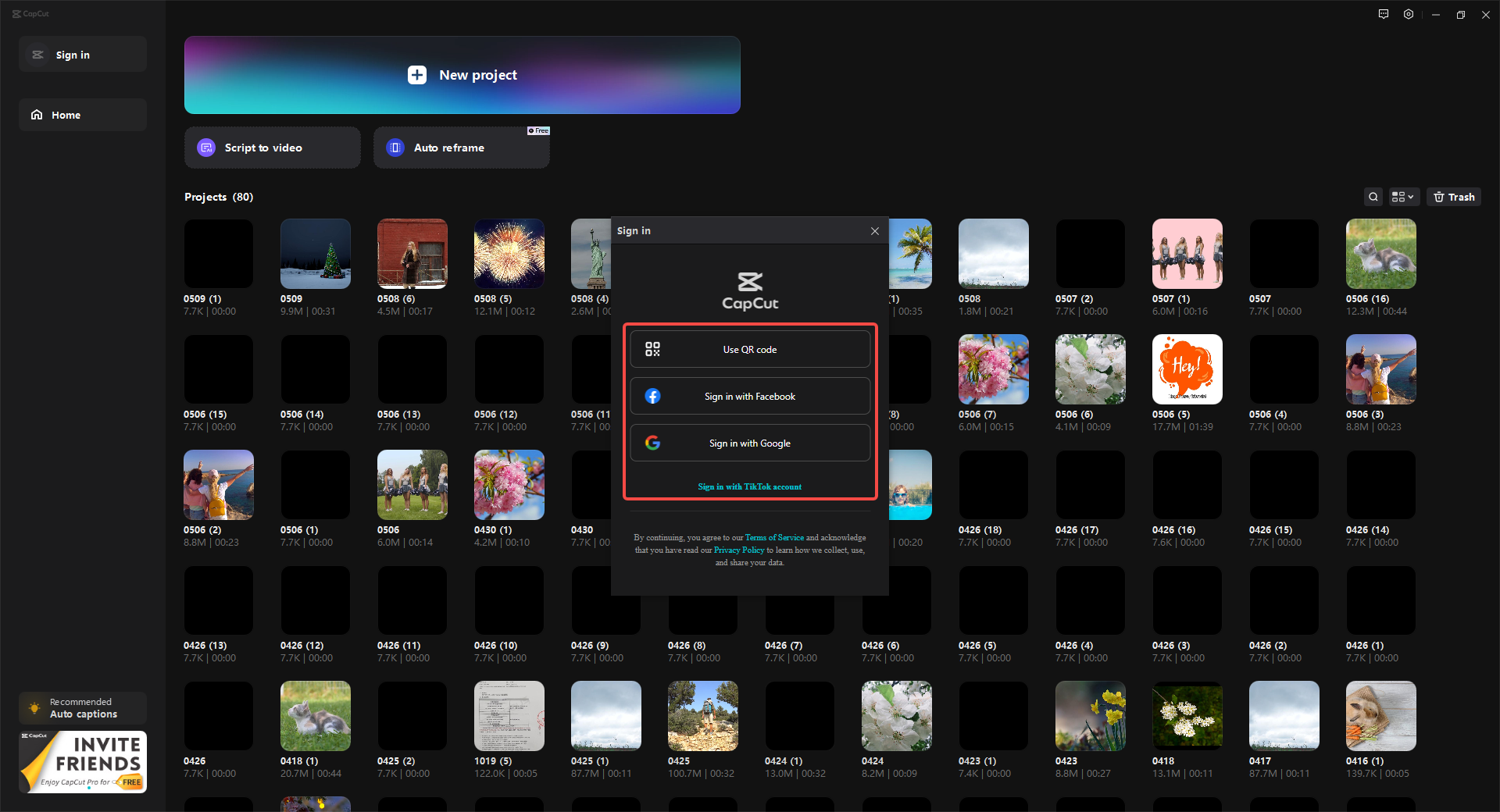Open the cat project 0506 (16)
This screenshot has height=812, width=1500.
coord(1381,254)
